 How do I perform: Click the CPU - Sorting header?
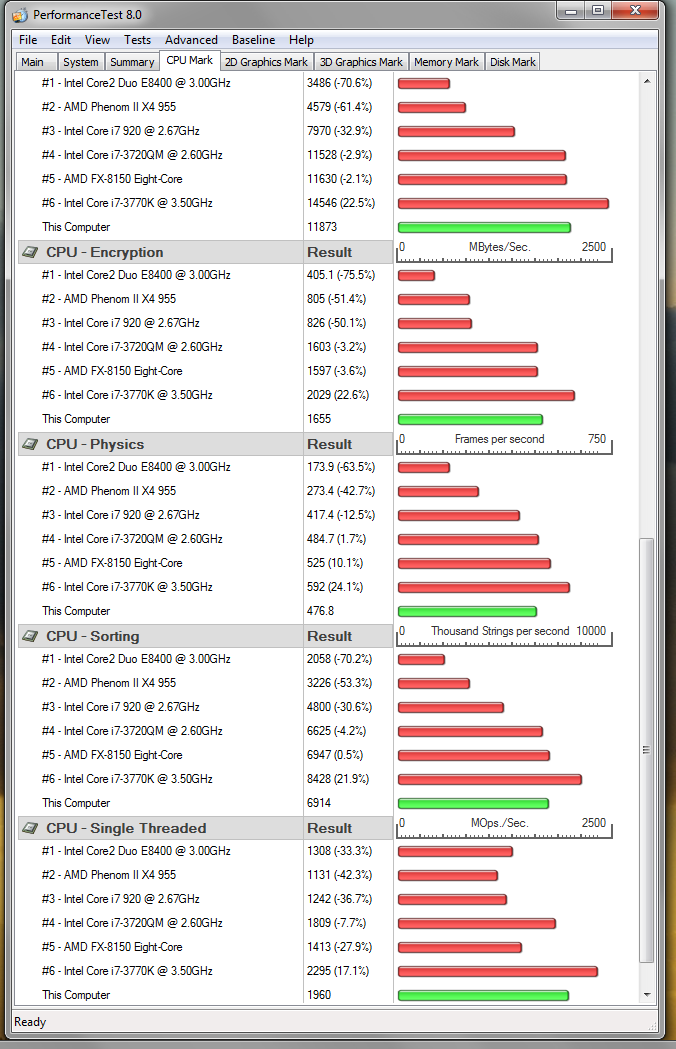[x=161, y=636]
